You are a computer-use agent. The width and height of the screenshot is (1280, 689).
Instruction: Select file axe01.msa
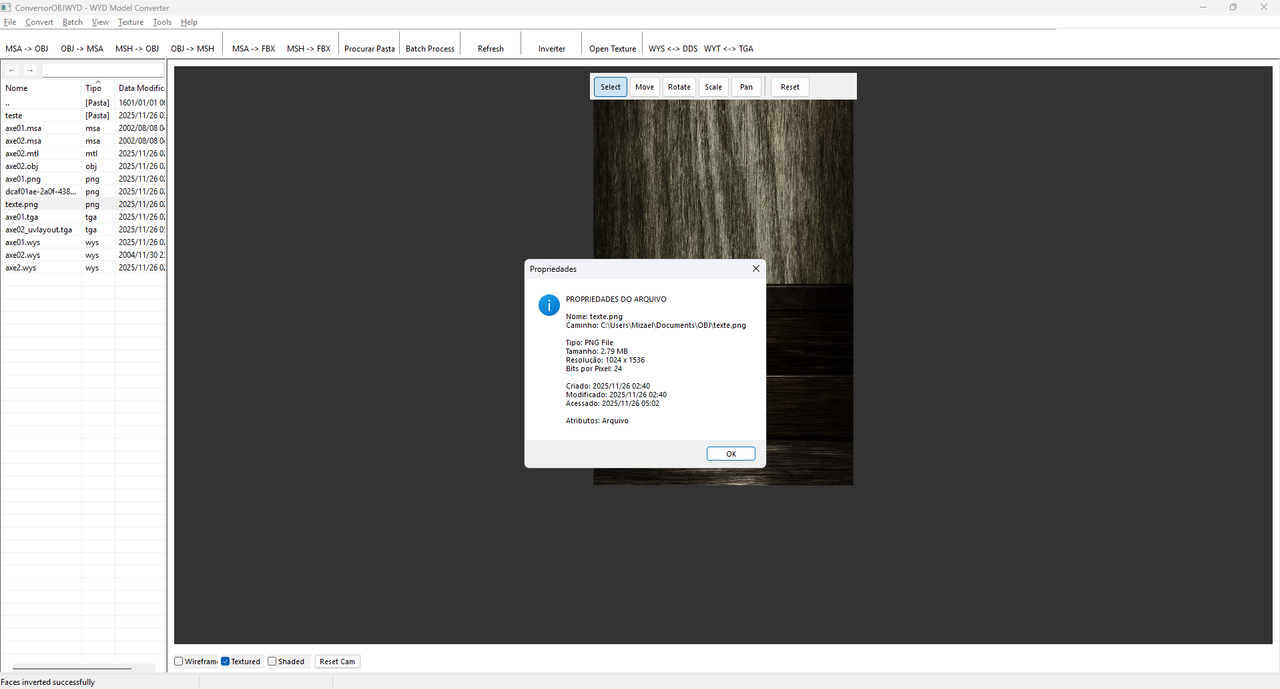(x=83, y=128)
